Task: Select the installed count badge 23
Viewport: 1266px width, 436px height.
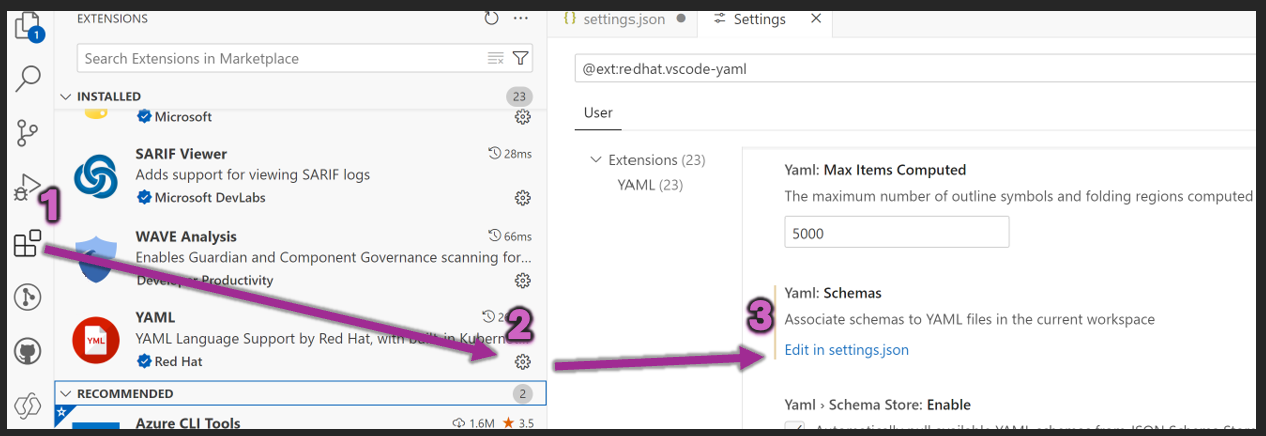Action: point(519,96)
